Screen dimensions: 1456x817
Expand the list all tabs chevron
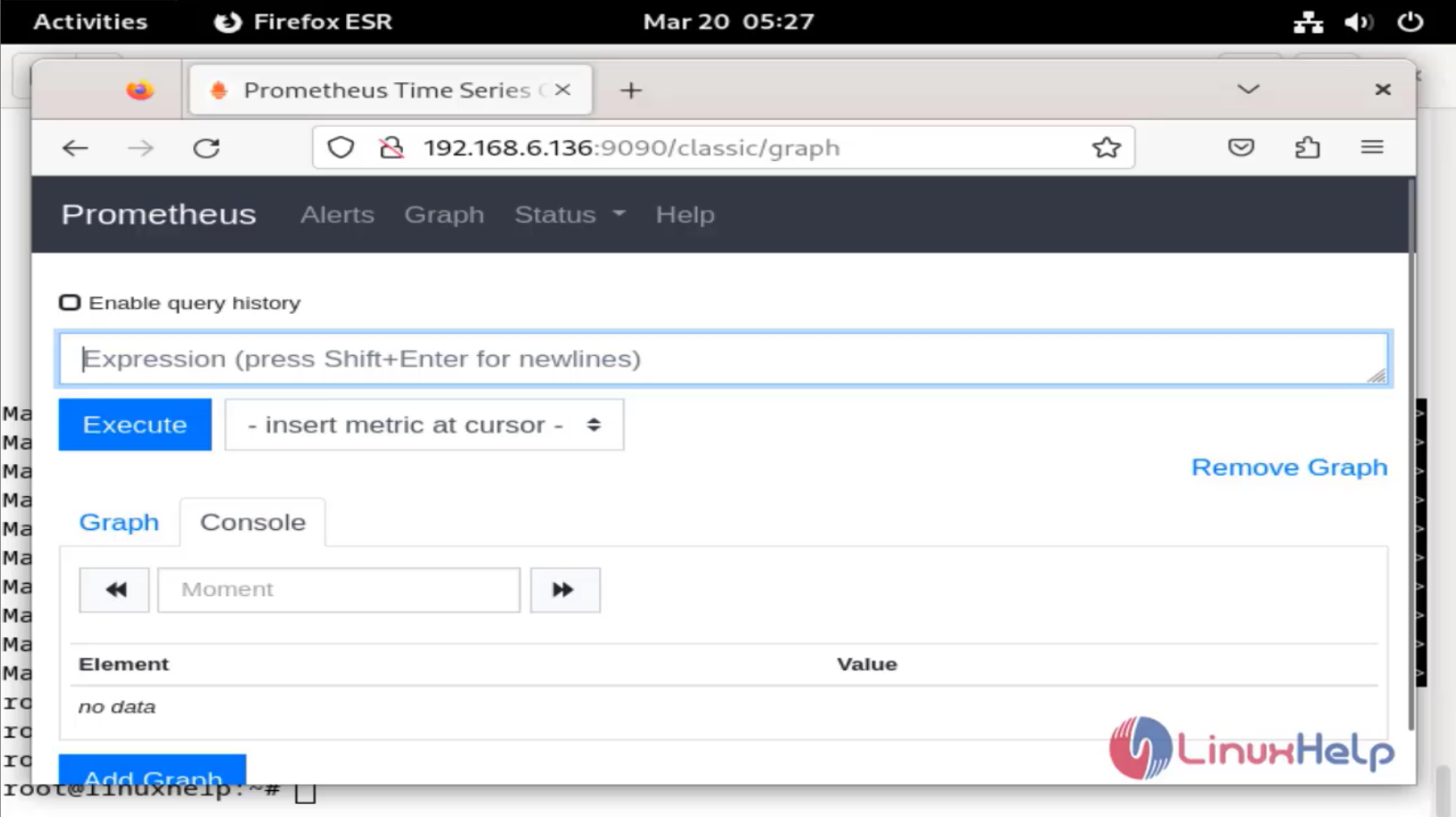(1248, 89)
